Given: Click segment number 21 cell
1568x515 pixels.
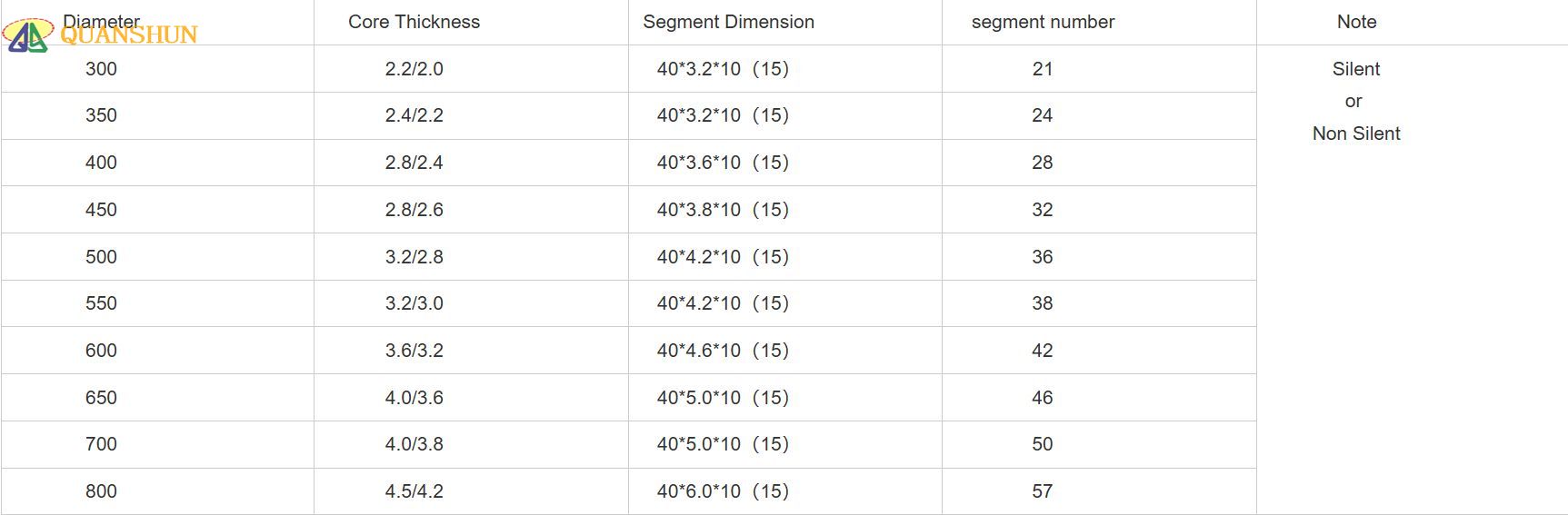Looking at the screenshot, I should coord(1042,69).
